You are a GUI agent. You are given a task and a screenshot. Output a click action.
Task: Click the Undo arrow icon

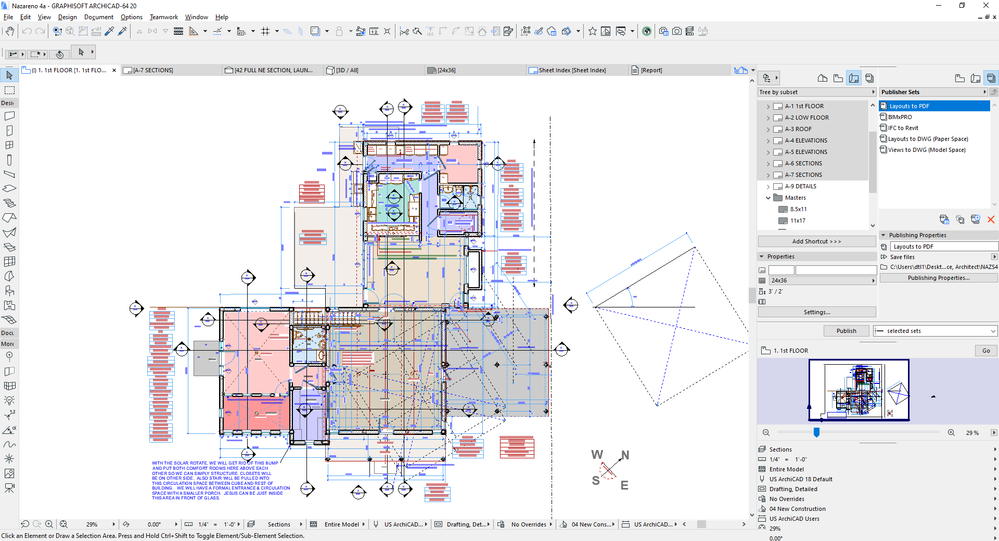[x=27, y=31]
